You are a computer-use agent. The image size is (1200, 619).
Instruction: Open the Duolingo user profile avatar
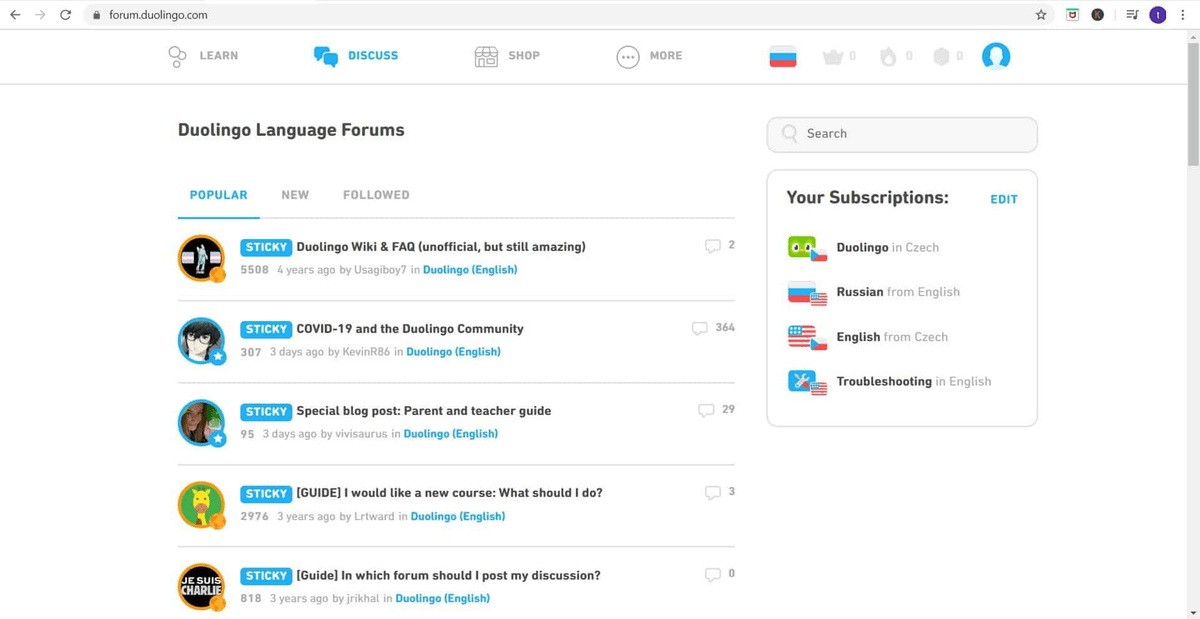click(x=996, y=56)
